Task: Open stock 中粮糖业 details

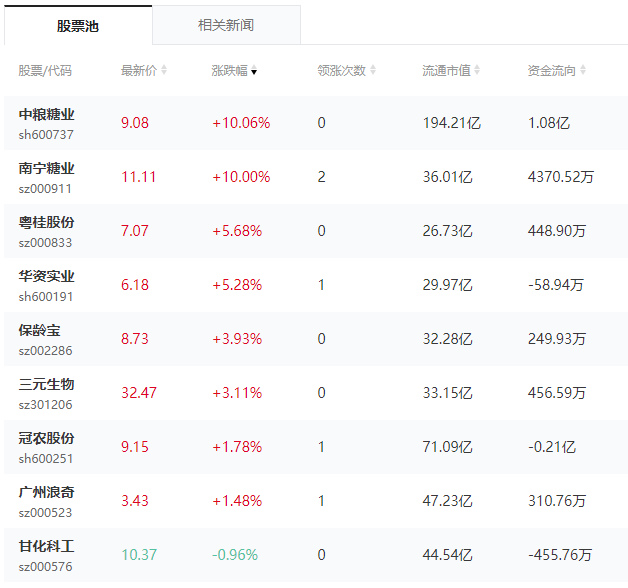Action: [x=46, y=114]
